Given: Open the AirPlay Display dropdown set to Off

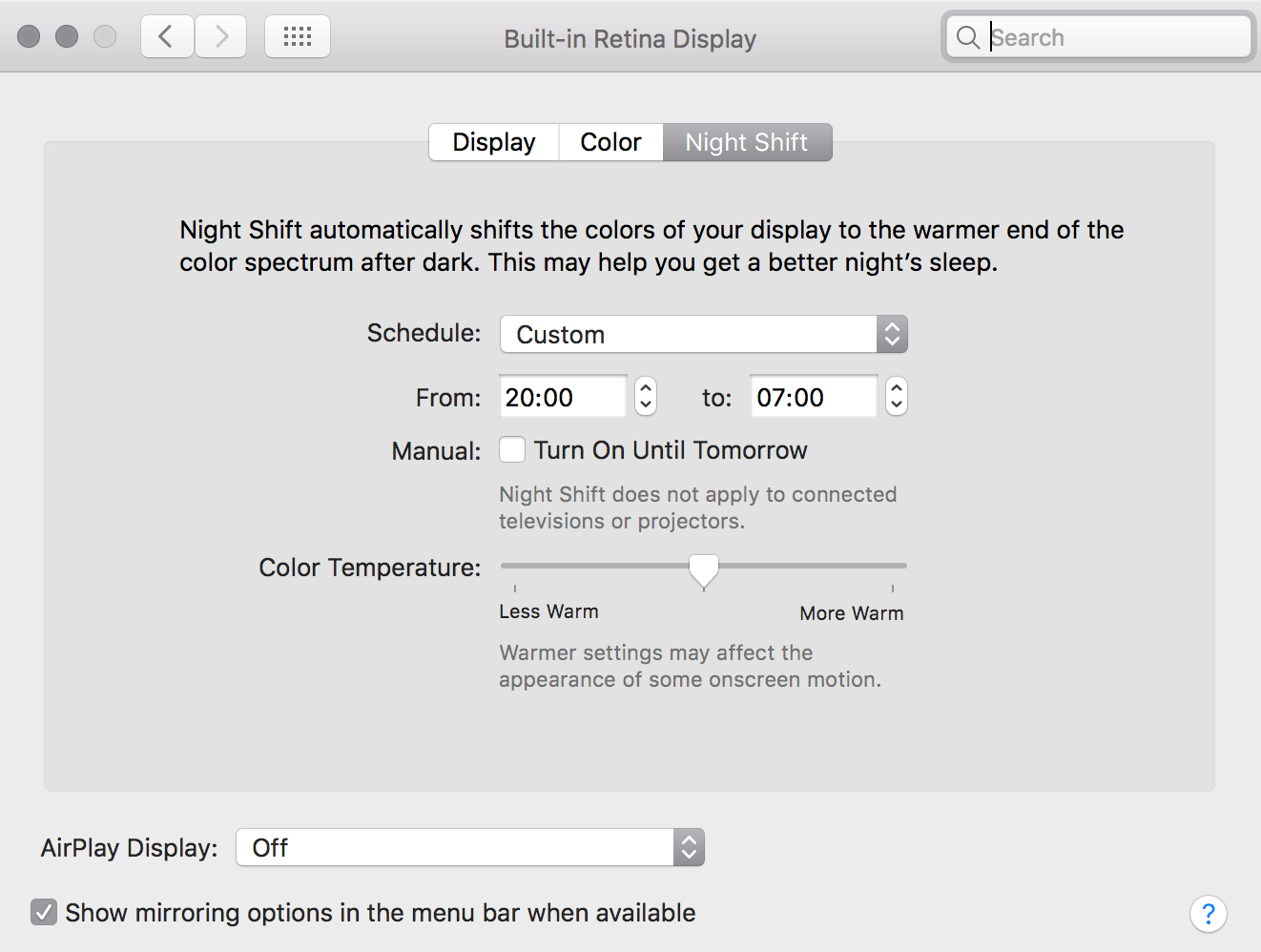Looking at the screenshot, I should (470, 847).
